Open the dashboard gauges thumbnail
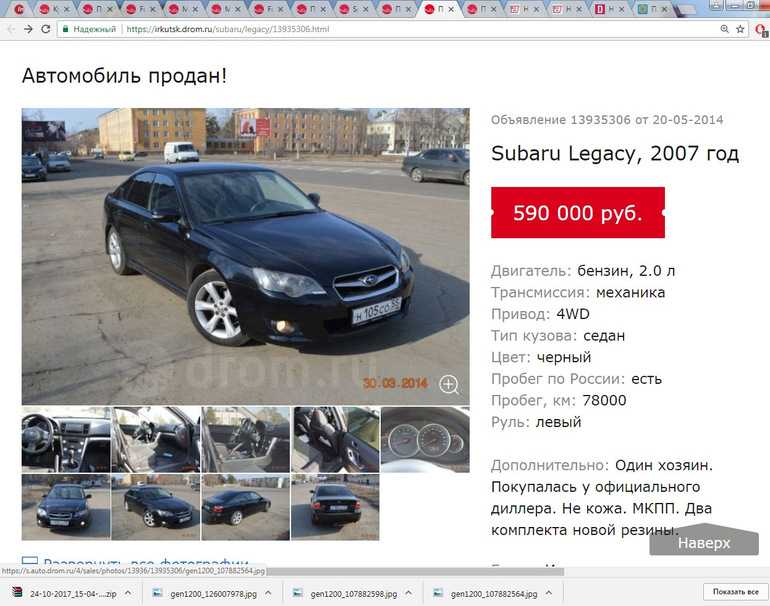The height and width of the screenshot is (606, 770). 425,440
